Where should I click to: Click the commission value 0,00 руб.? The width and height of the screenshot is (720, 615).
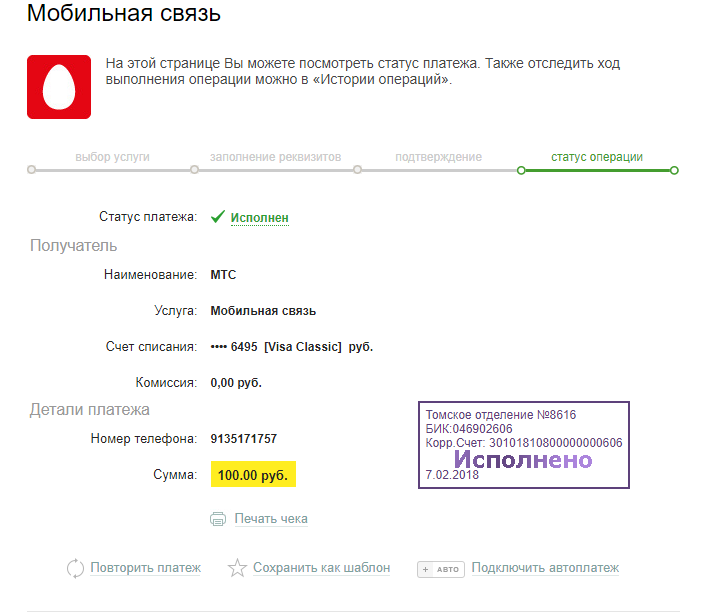pyautogui.click(x=236, y=383)
